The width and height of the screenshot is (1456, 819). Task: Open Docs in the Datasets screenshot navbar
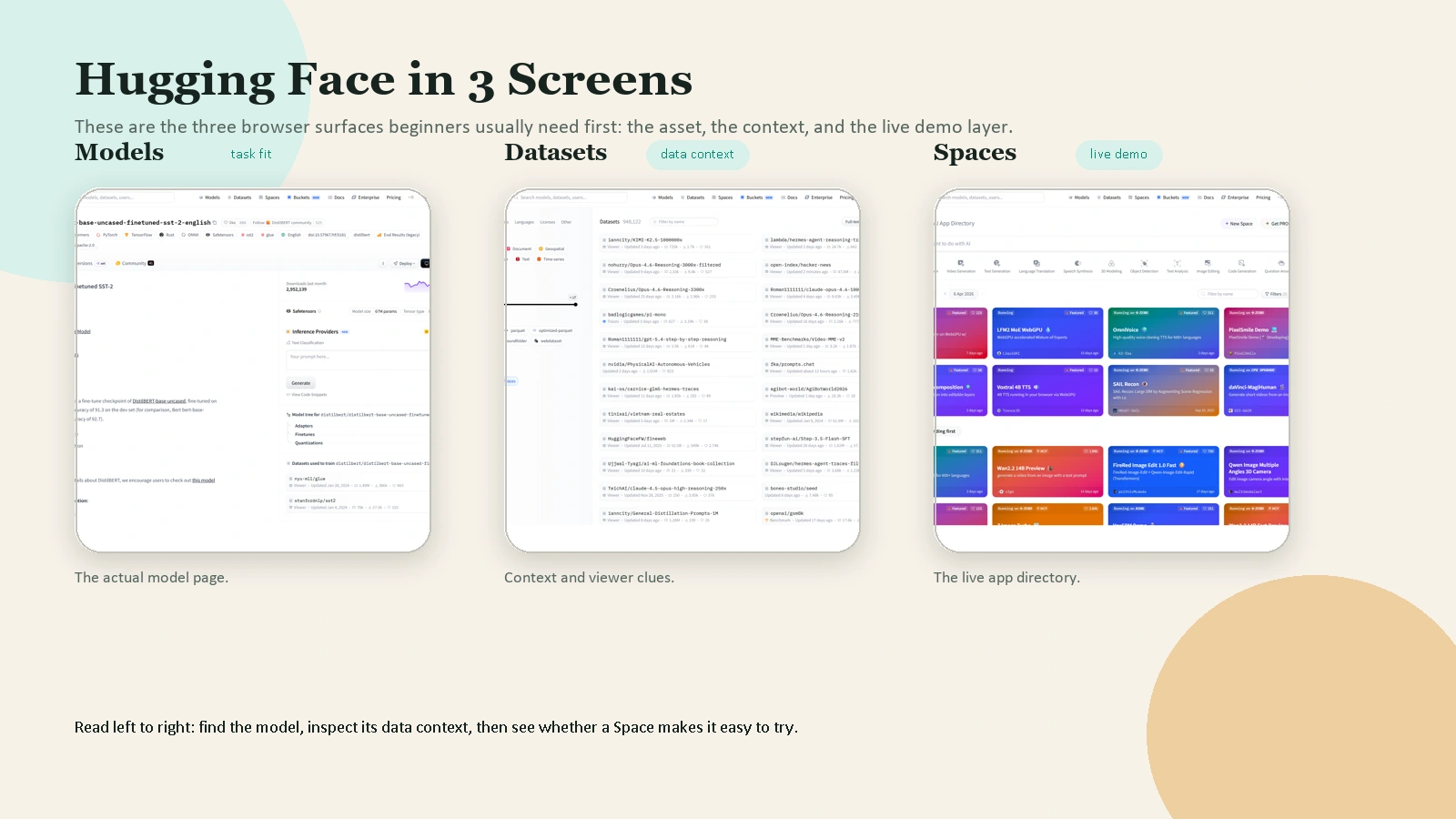[x=790, y=197]
